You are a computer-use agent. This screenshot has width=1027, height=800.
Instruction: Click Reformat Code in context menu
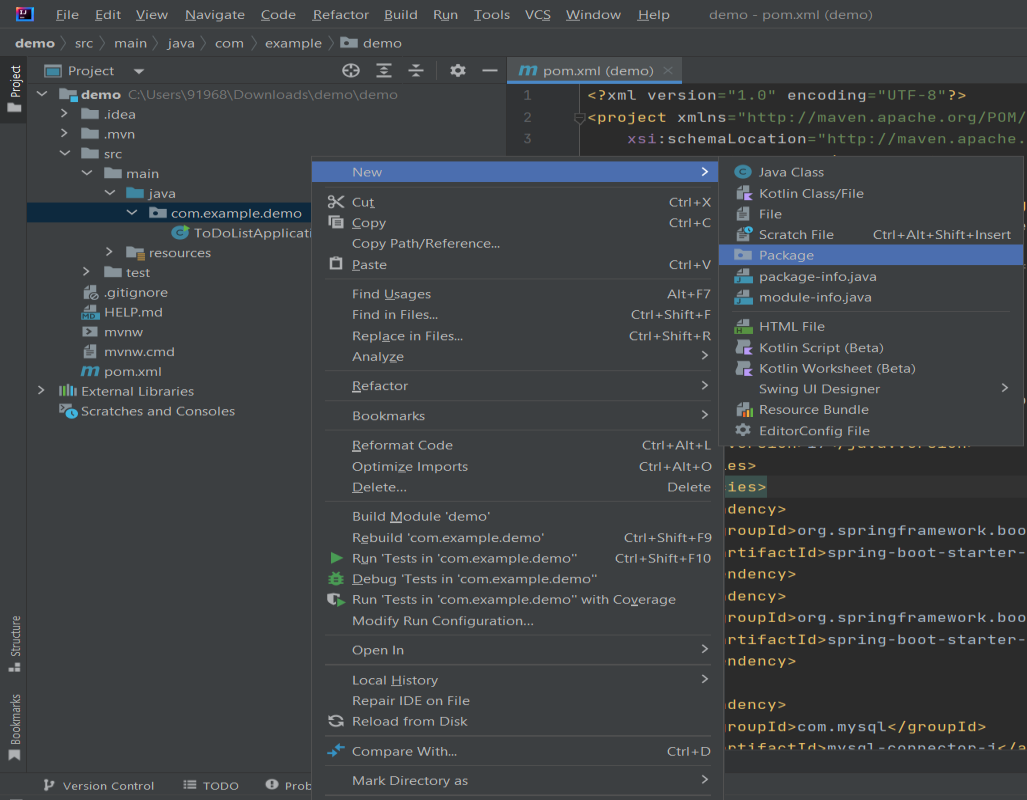[x=517, y=446]
